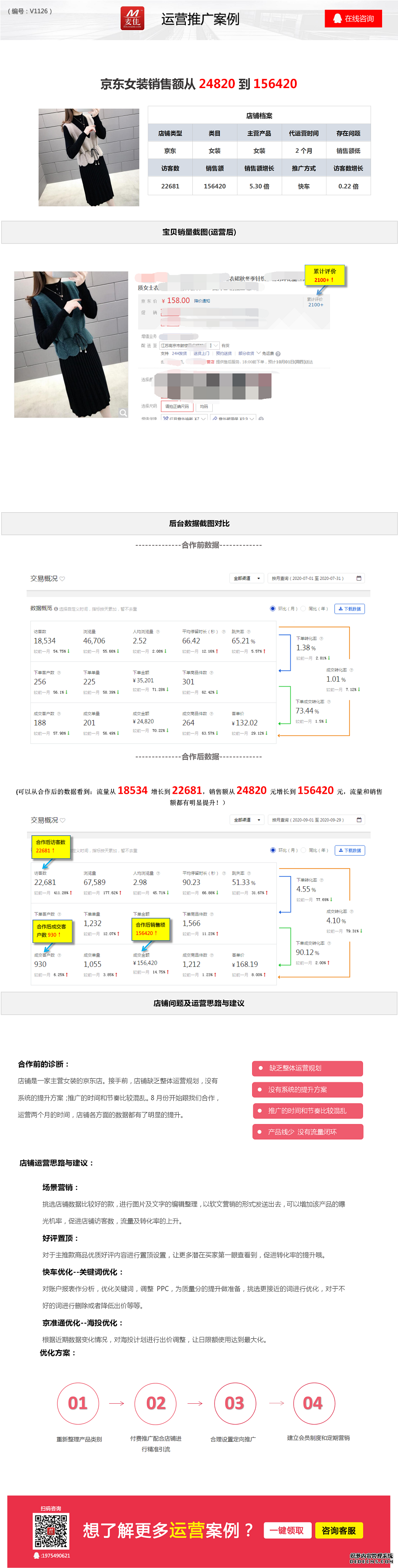Click help icon beside 人均浏览量 in July dashboard
This screenshot has width=398, height=1568.
(x=158, y=632)
